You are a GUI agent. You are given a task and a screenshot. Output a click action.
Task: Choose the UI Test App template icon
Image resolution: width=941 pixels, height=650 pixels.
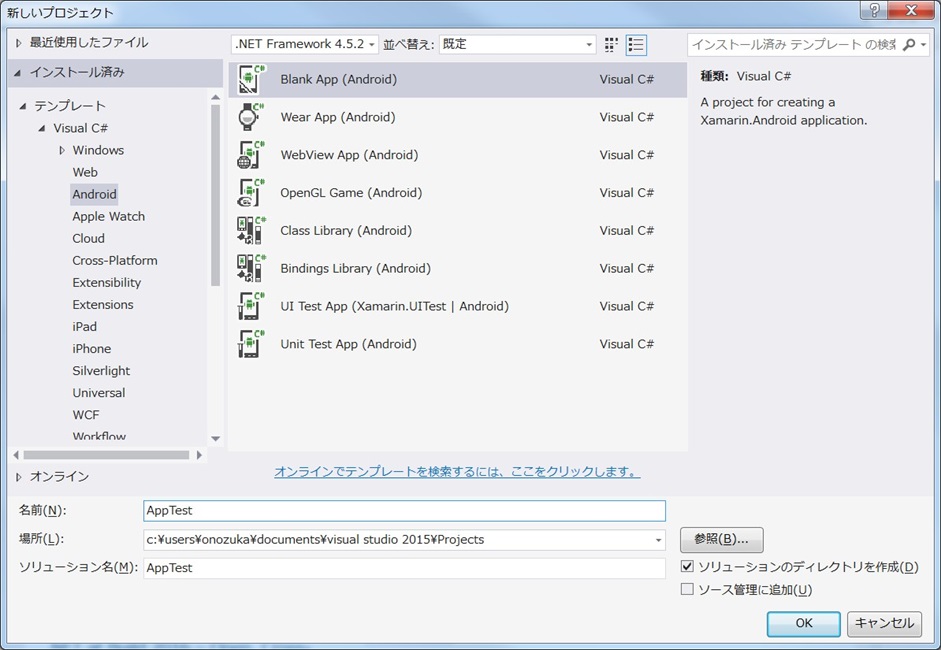tap(251, 306)
